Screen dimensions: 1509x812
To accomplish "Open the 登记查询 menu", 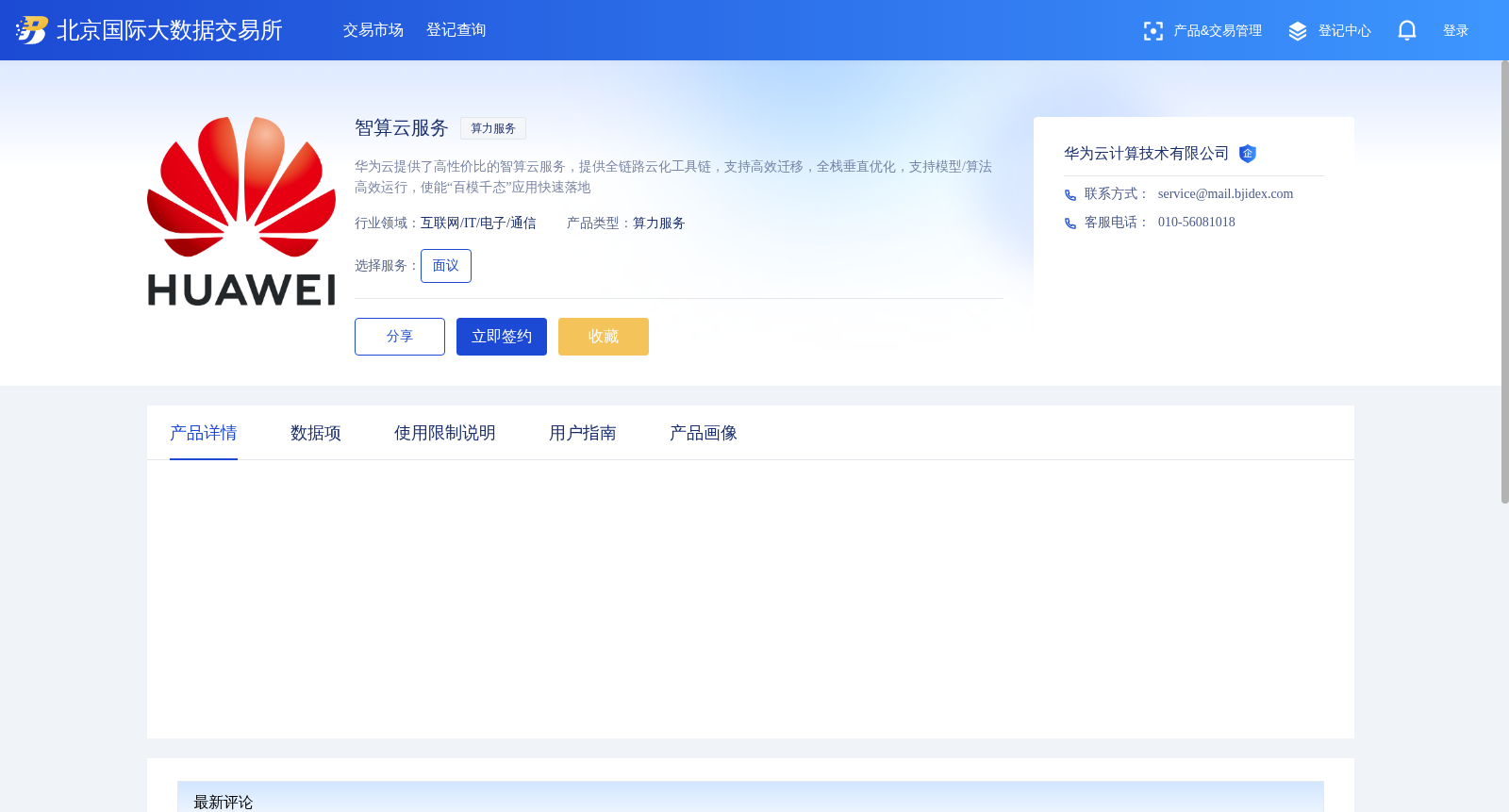I will 456,30.
